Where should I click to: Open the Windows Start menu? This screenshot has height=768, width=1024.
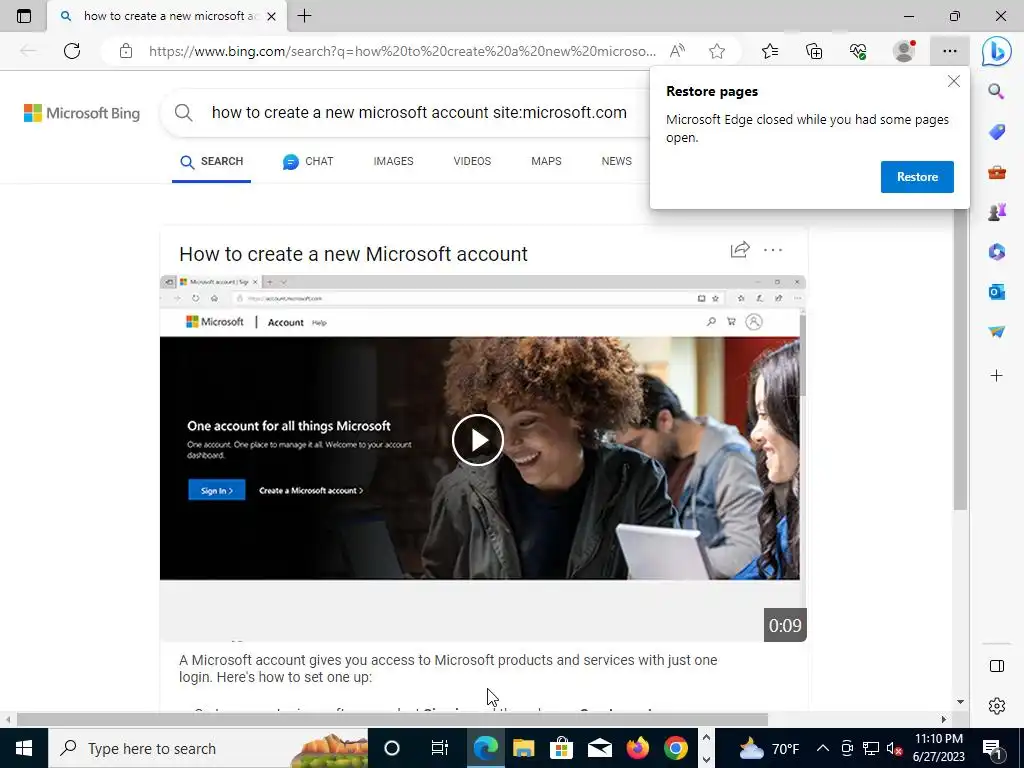coord(24,748)
